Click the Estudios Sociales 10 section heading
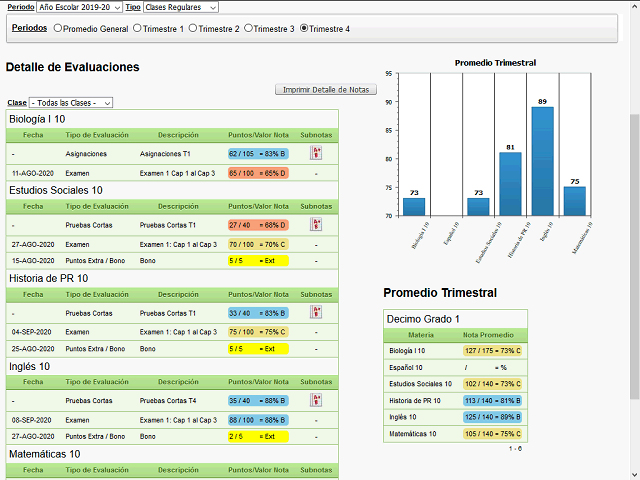The width and height of the screenshot is (640, 480). pos(56,190)
